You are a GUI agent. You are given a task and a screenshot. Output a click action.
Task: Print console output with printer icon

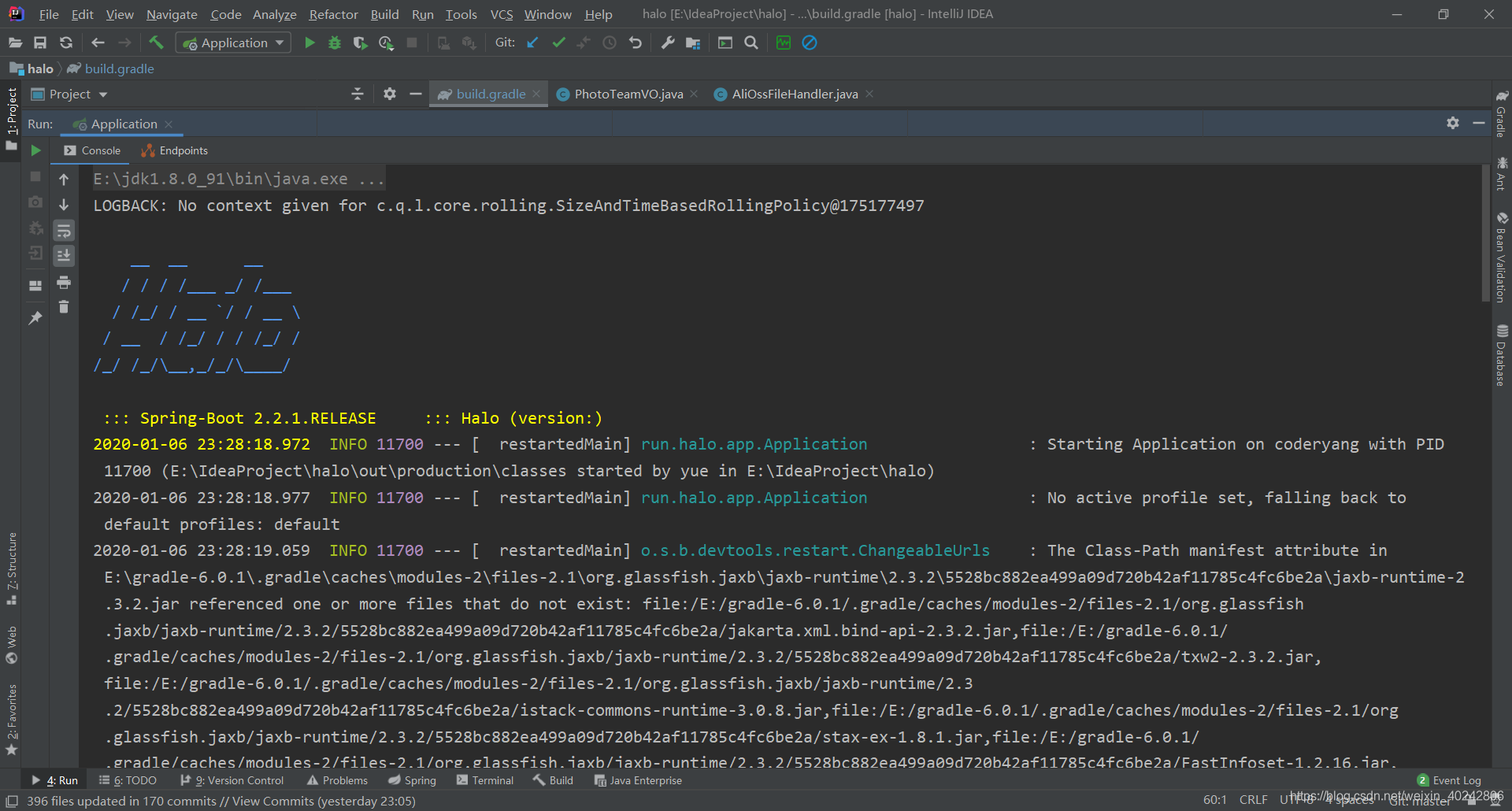pyautogui.click(x=64, y=282)
